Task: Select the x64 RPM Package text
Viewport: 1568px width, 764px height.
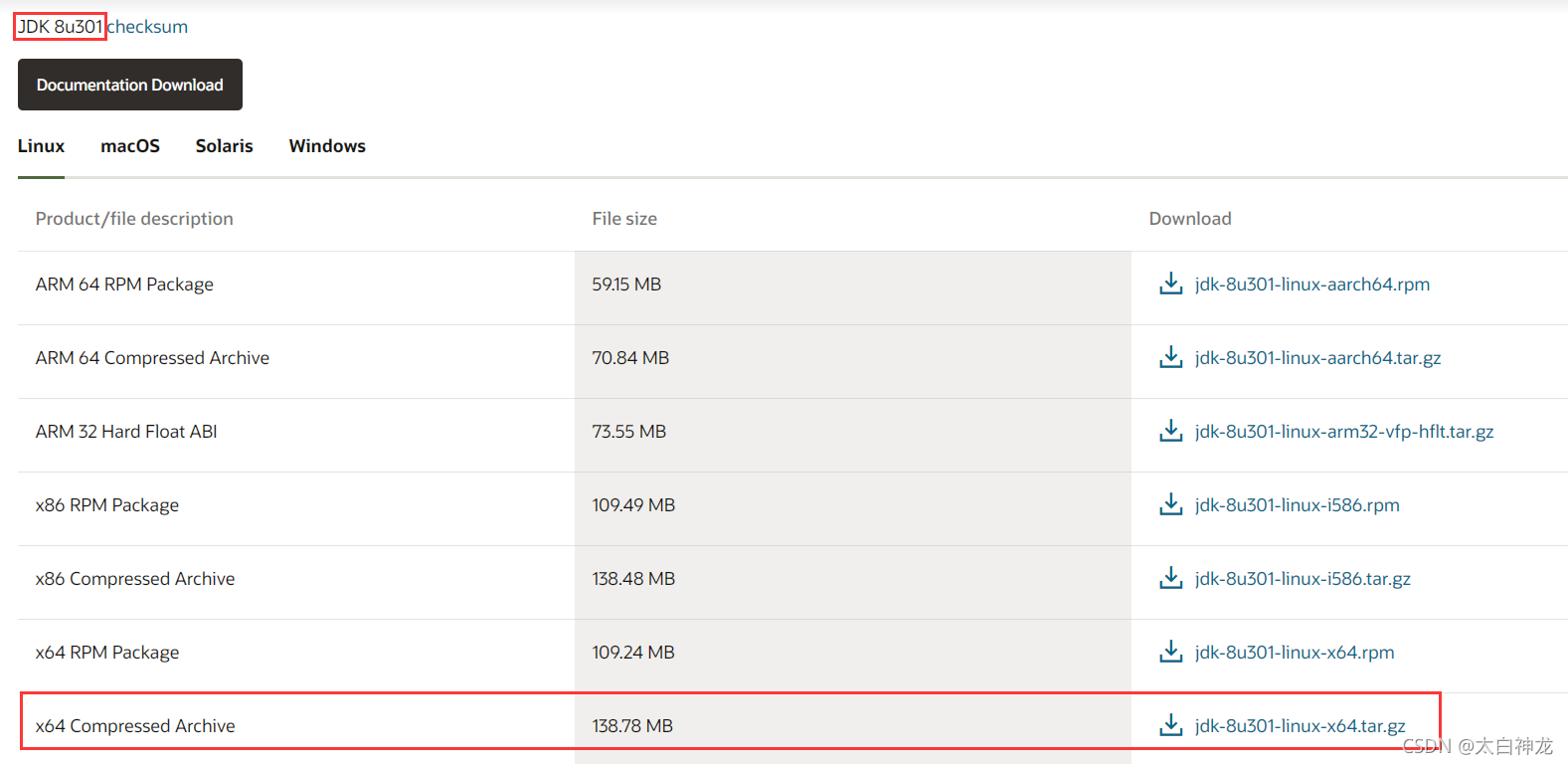Action: [x=107, y=653]
